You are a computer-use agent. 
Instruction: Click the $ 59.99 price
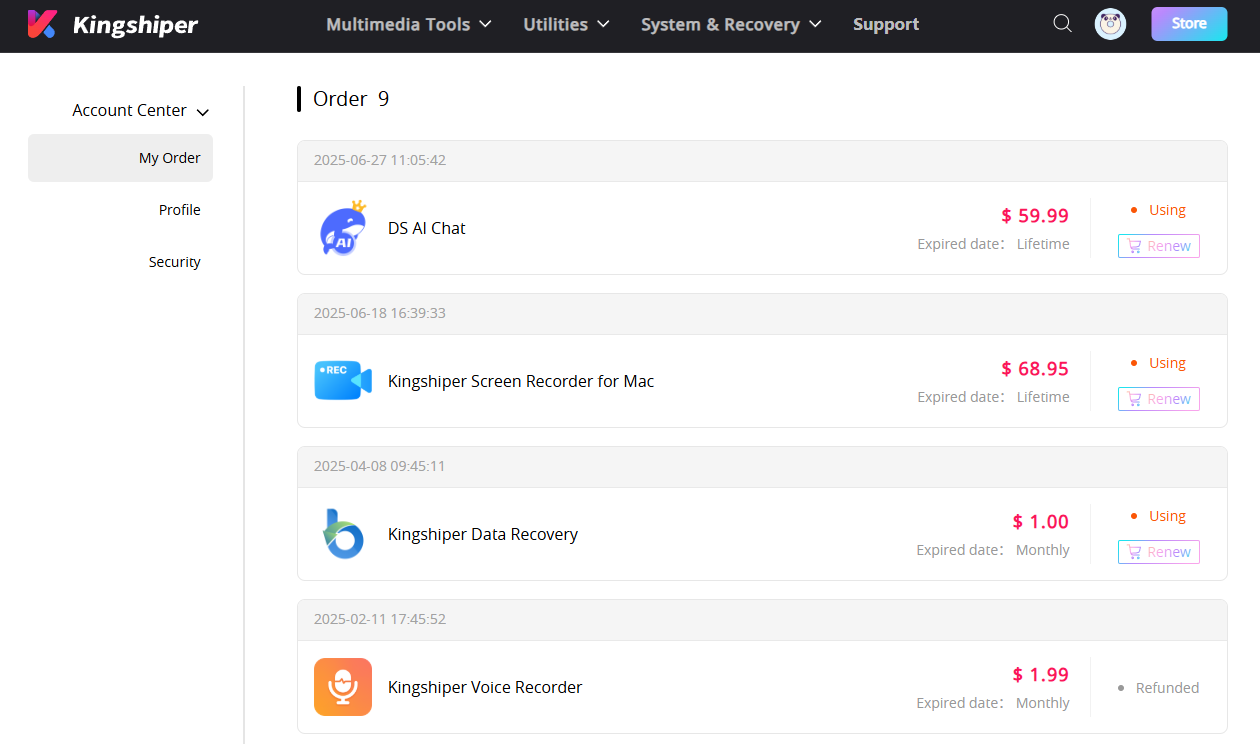point(1035,216)
